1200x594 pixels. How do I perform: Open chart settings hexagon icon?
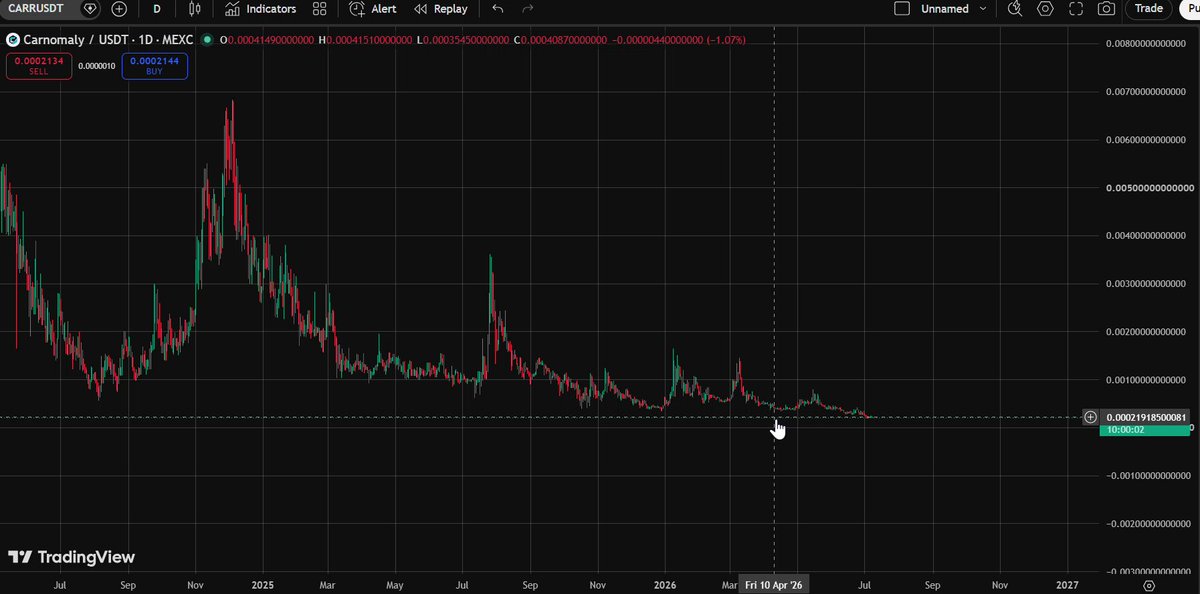(1046, 9)
